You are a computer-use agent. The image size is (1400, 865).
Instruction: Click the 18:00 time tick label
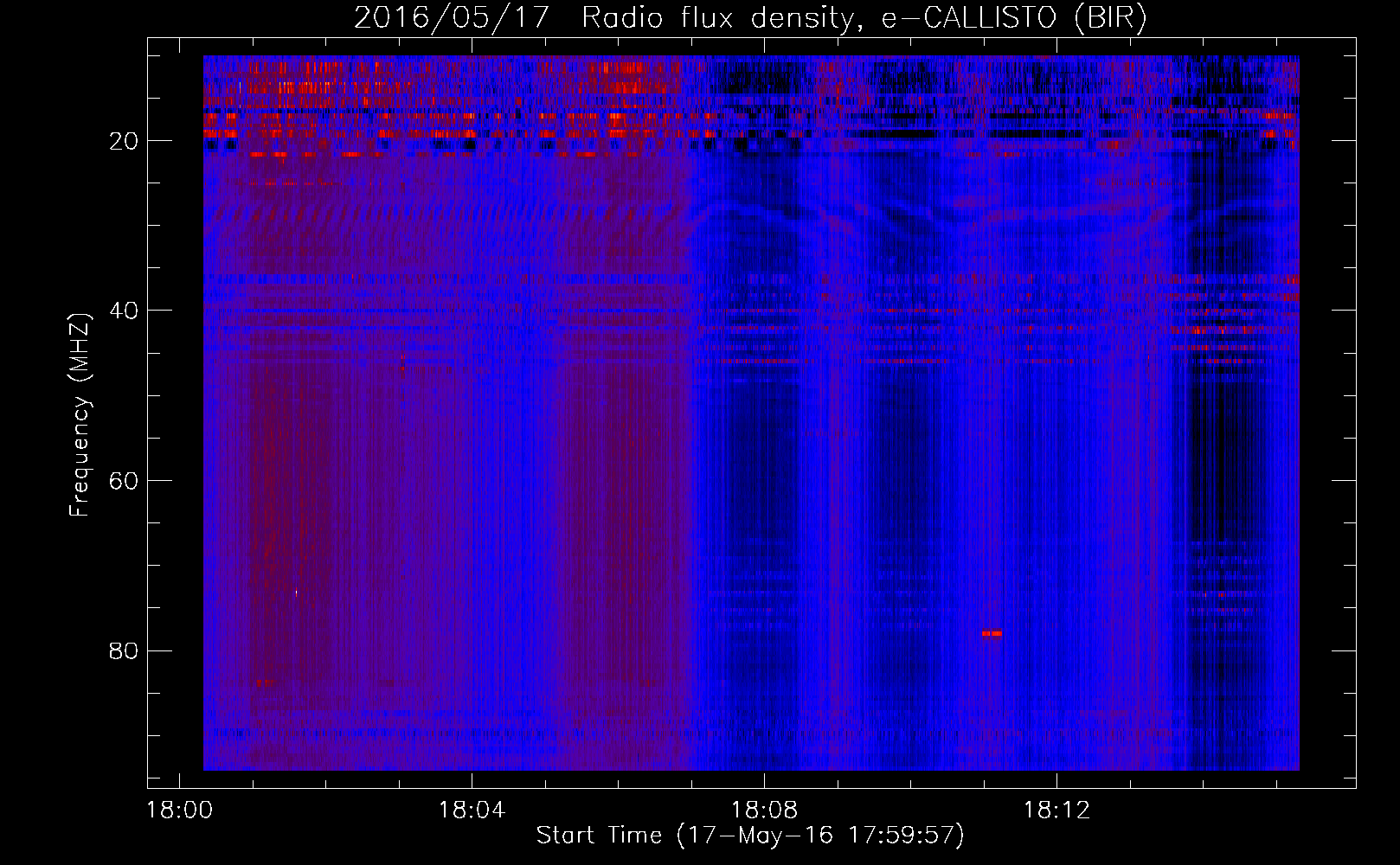179,811
